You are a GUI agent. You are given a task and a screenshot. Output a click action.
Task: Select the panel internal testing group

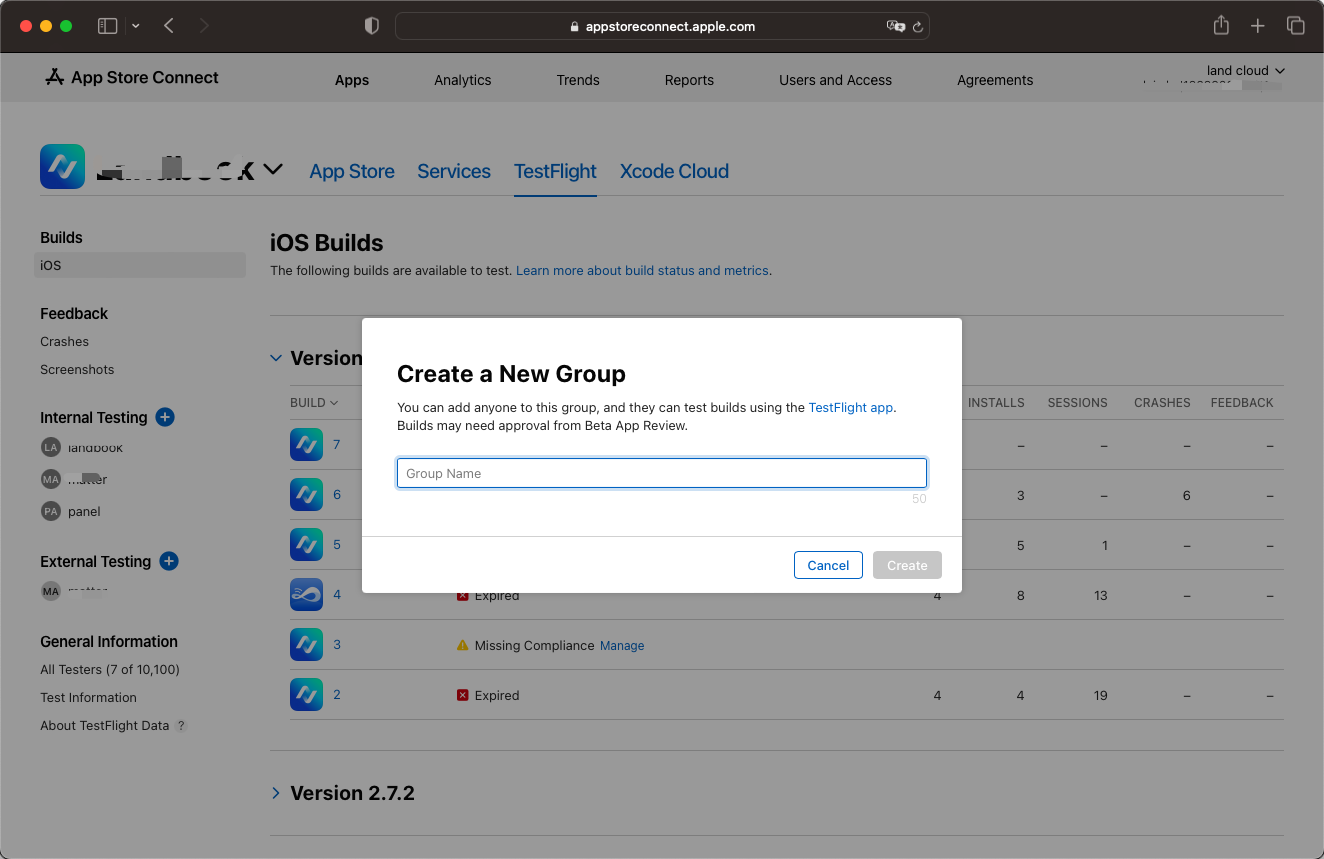tap(84, 511)
